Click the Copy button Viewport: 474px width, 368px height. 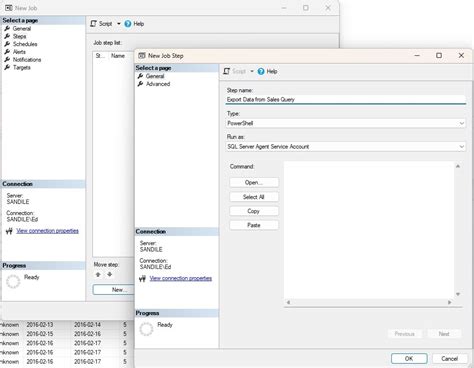coord(254,211)
